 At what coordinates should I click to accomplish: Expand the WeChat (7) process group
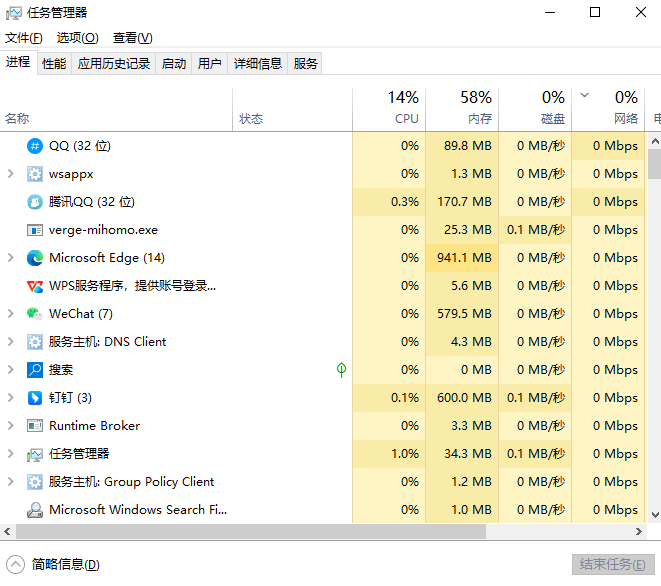(11, 314)
